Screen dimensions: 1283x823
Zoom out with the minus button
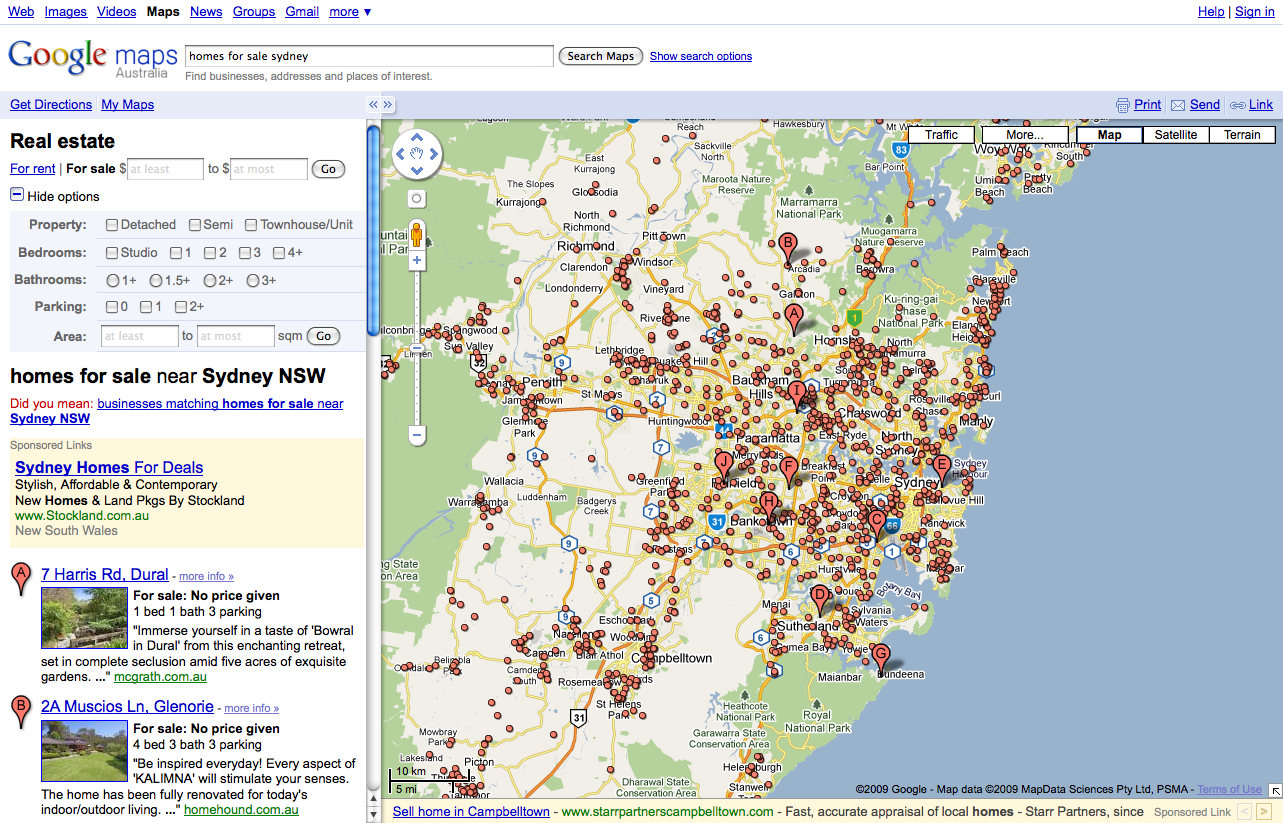[x=417, y=435]
